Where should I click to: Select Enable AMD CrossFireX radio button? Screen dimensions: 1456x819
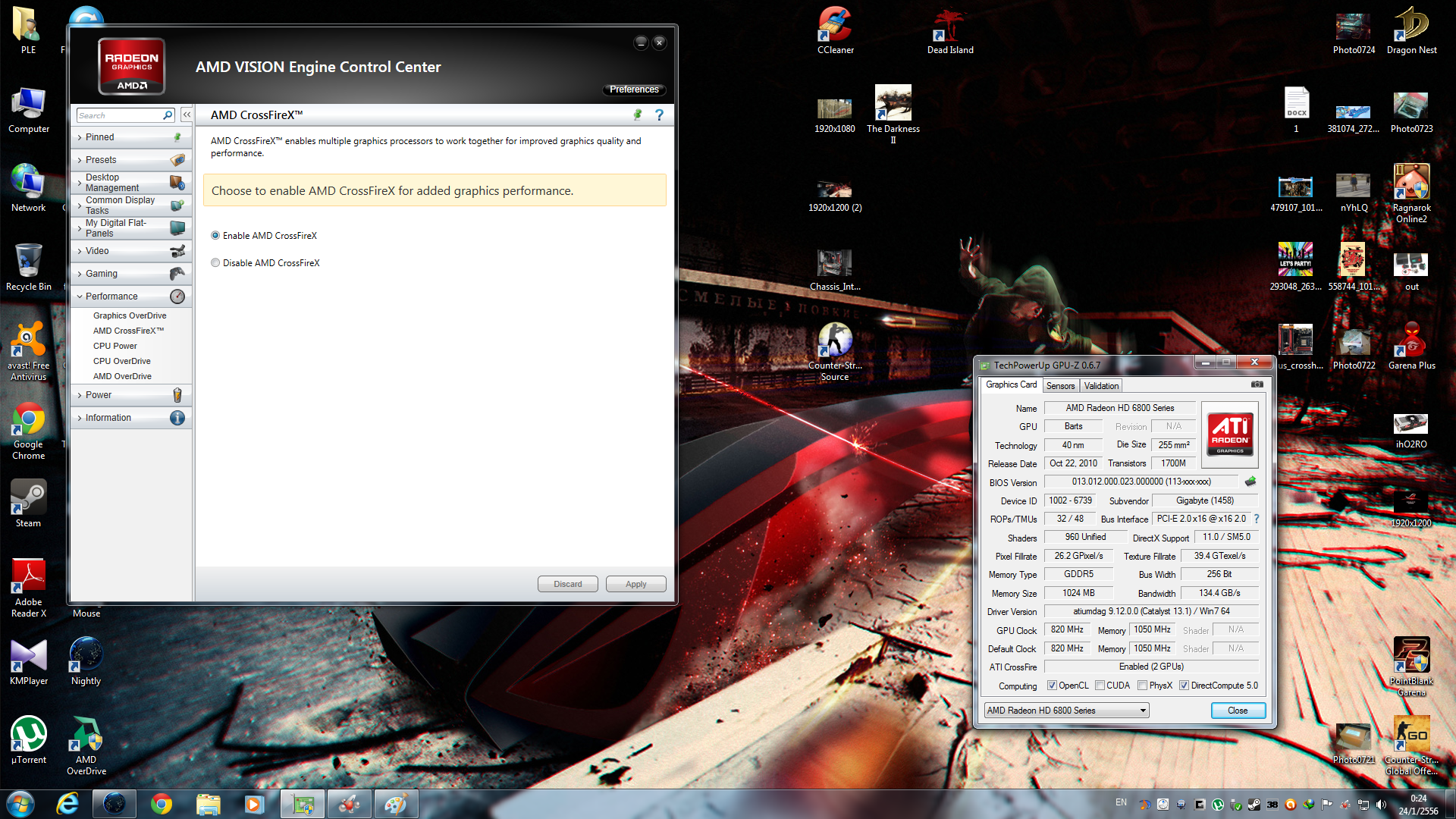(x=216, y=236)
